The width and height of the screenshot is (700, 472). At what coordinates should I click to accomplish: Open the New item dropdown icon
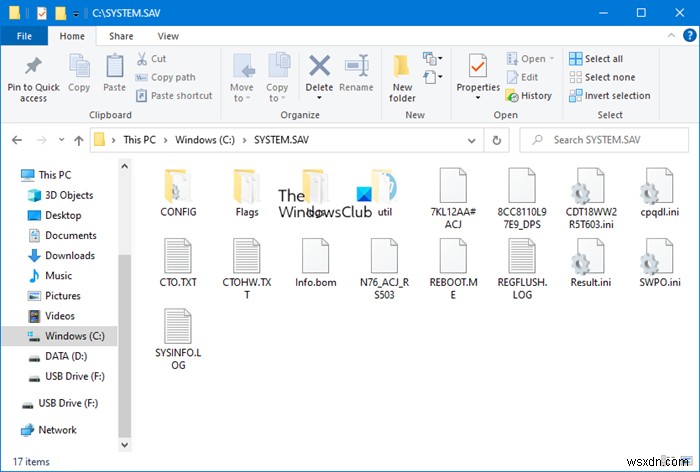coord(432,58)
